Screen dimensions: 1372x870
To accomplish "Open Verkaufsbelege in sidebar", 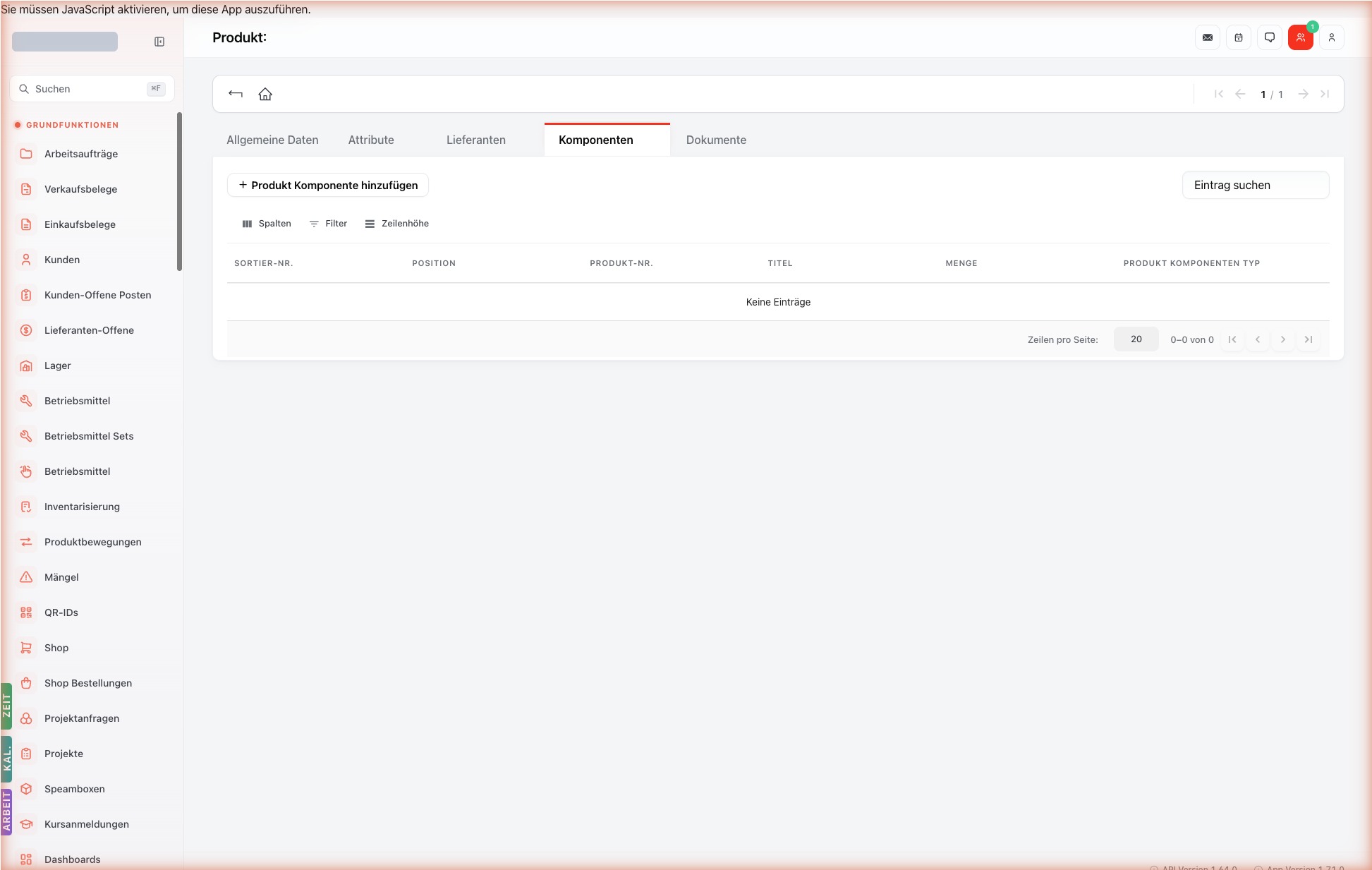I will (x=80, y=189).
